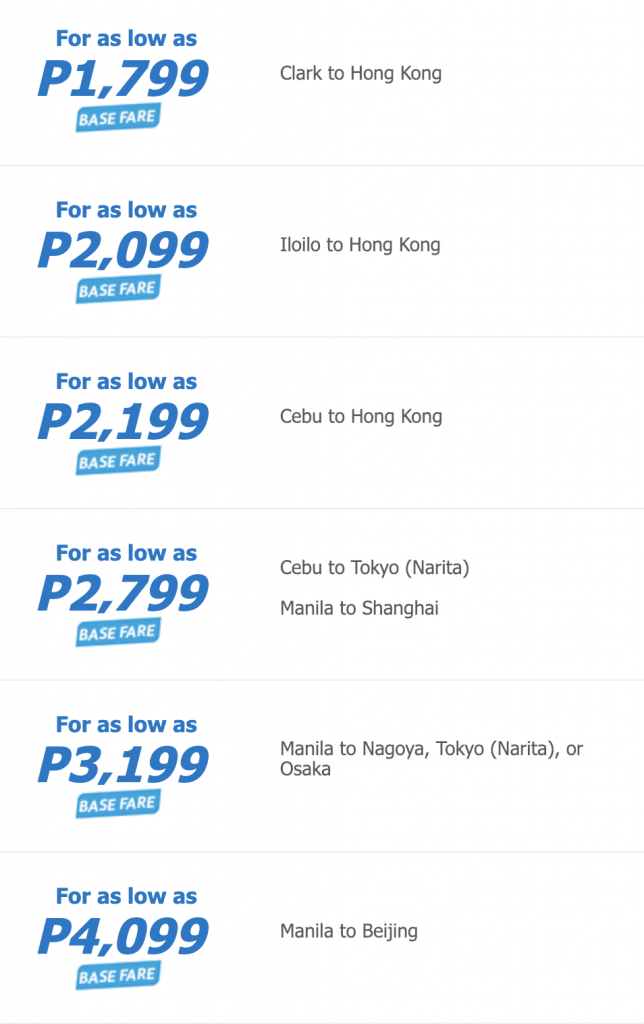The width and height of the screenshot is (644, 1024).
Task: Click the BASE FARE badge under P2,099
Action: pos(118,290)
